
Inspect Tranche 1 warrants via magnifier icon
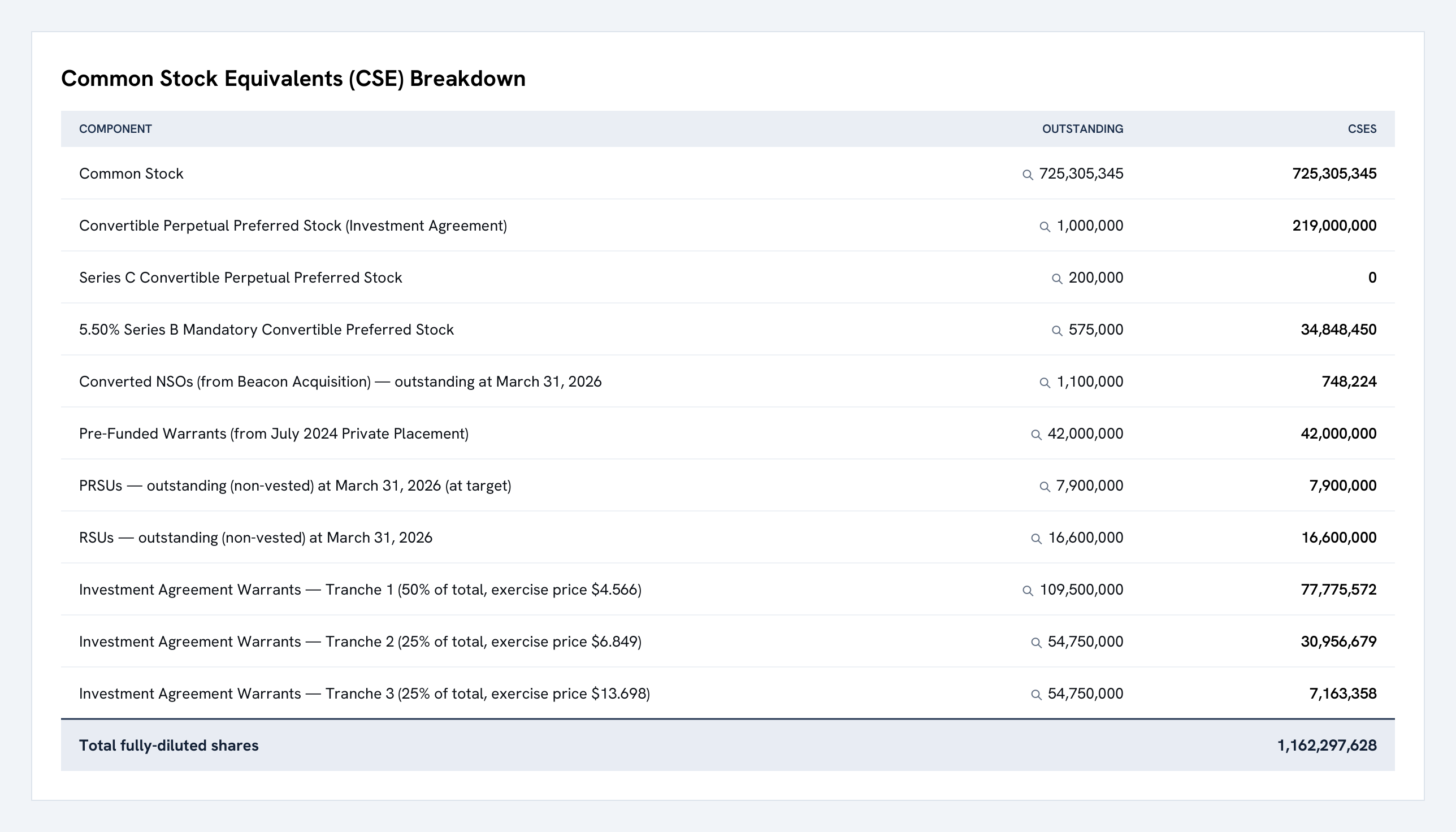coord(1028,591)
